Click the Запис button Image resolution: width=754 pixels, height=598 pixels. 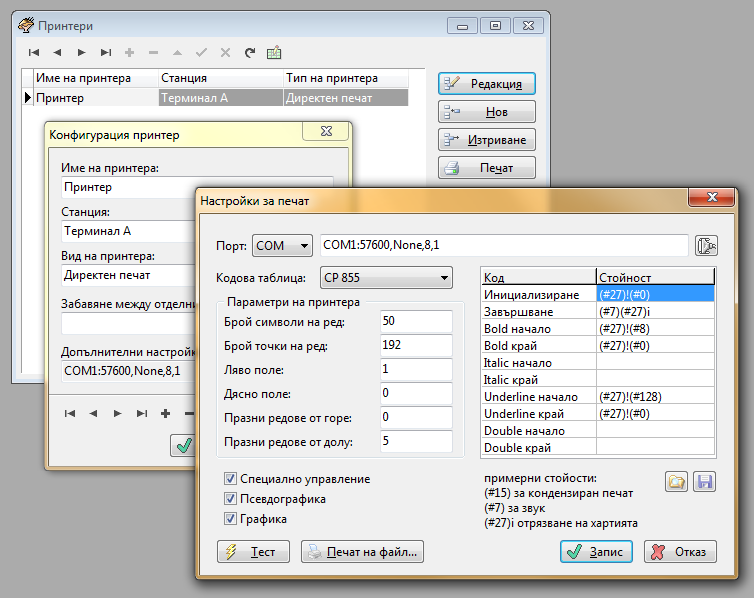(596, 551)
